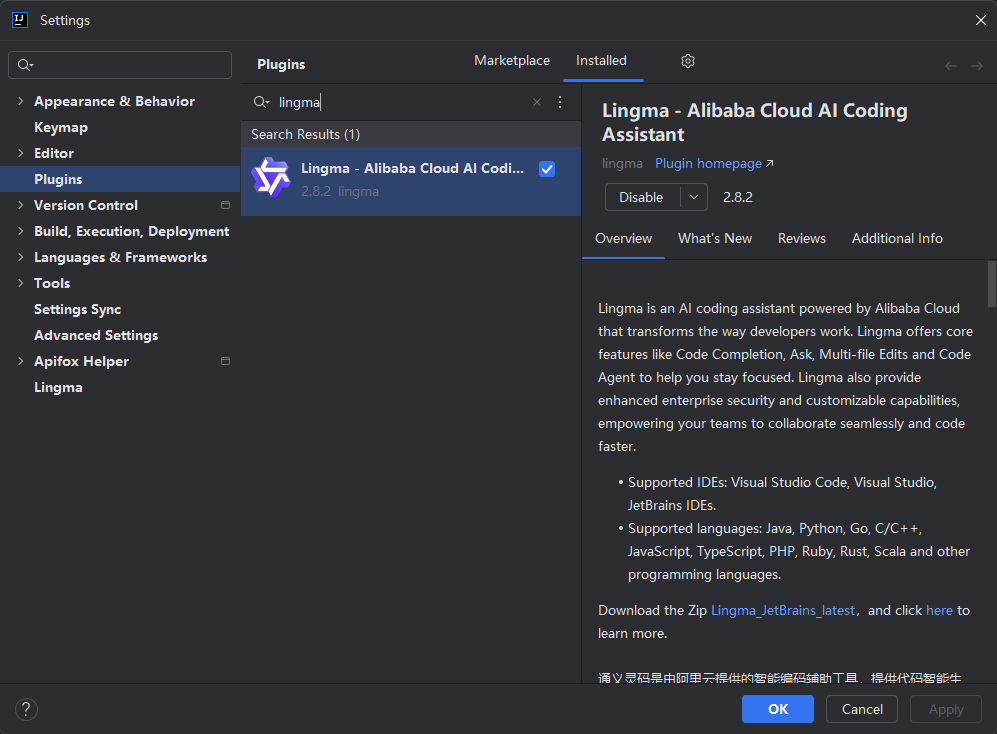Expand the Version Control settings node
Screen dimensions: 997x734
point(20,205)
